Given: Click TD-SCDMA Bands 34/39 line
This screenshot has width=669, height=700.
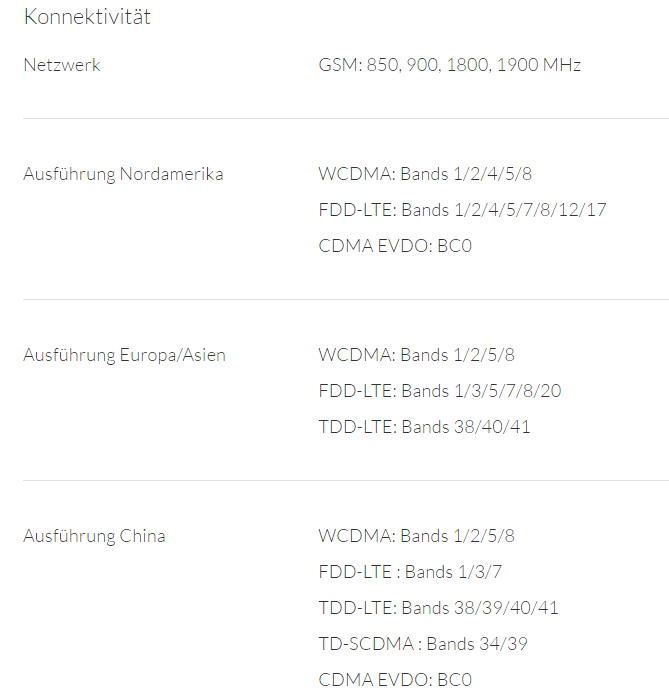Looking at the screenshot, I should [x=420, y=644].
